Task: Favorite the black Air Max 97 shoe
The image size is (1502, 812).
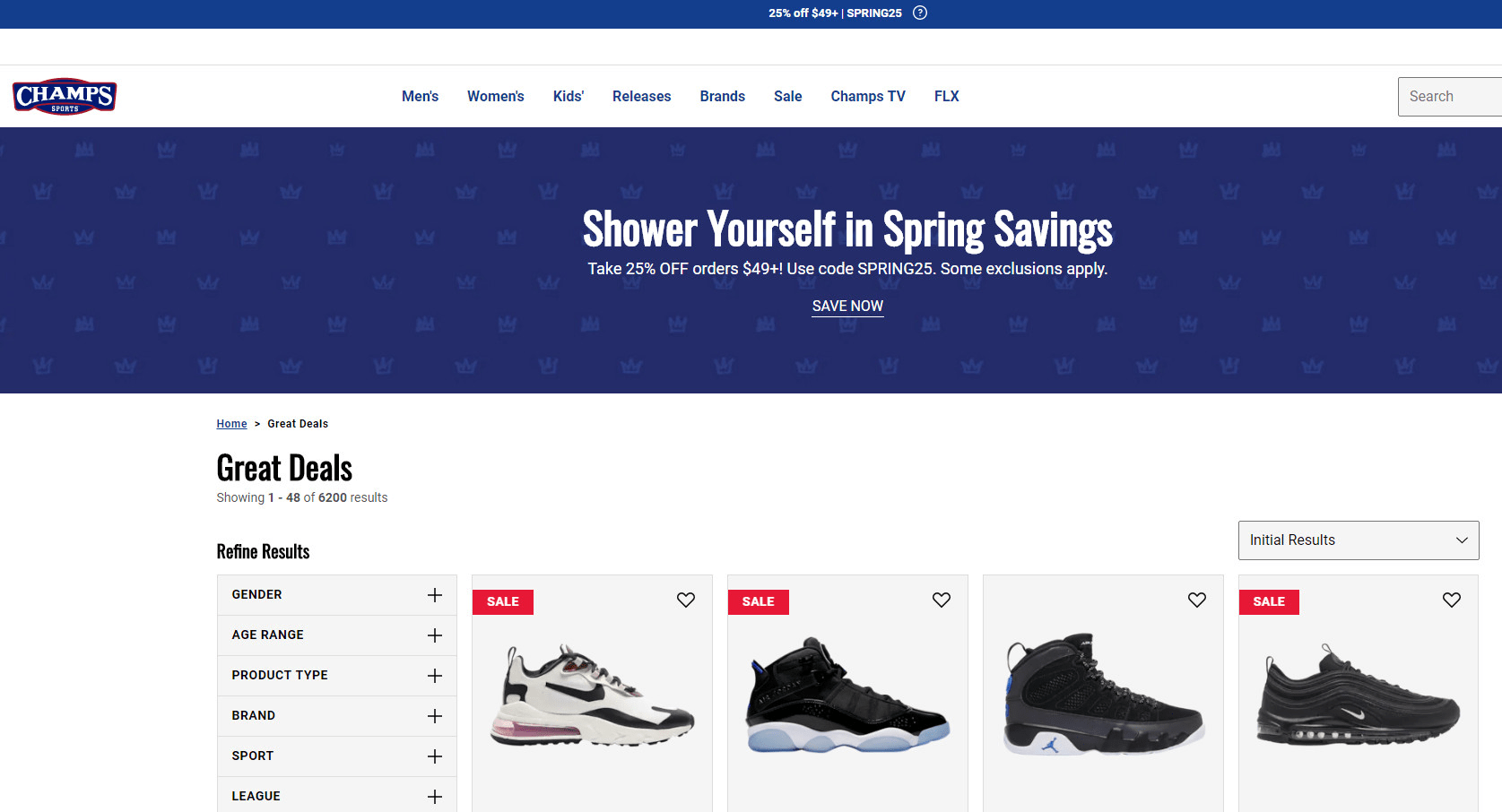Action: 1452,600
